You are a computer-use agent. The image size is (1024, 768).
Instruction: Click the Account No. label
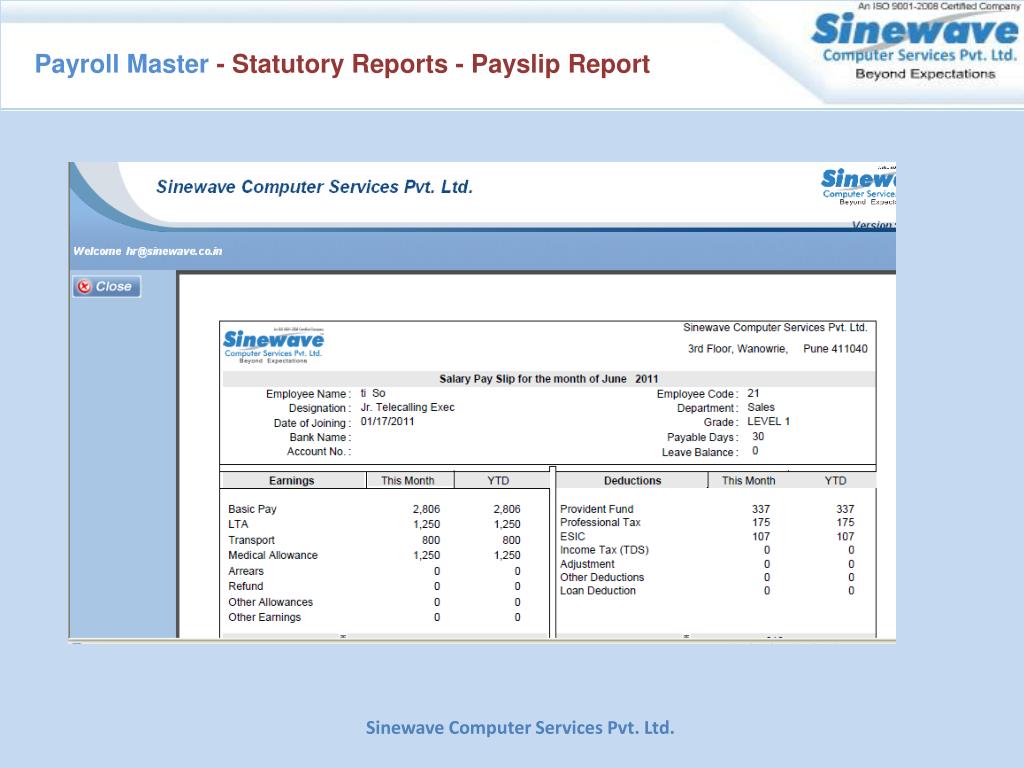click(319, 452)
